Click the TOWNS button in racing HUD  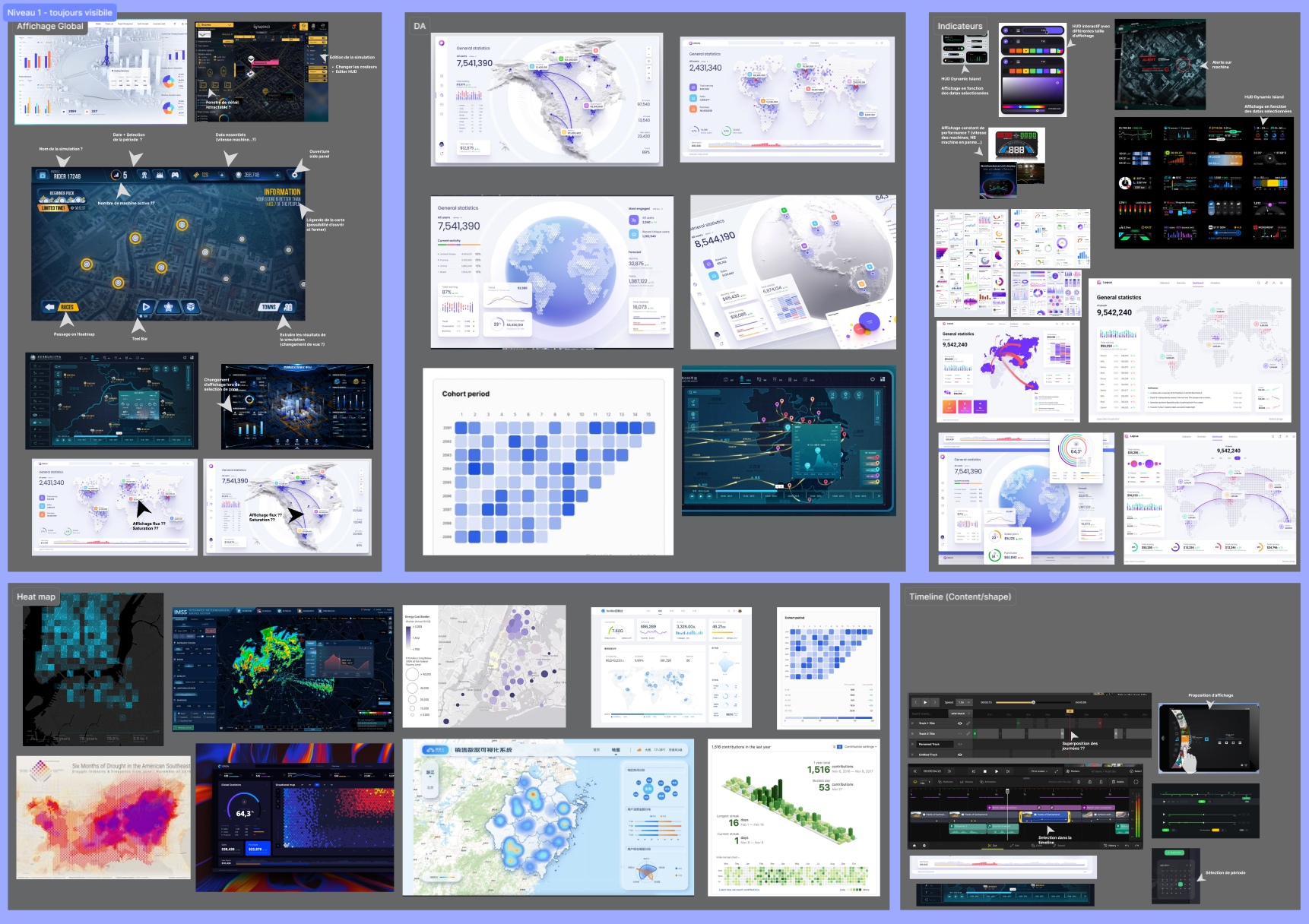tap(269, 307)
